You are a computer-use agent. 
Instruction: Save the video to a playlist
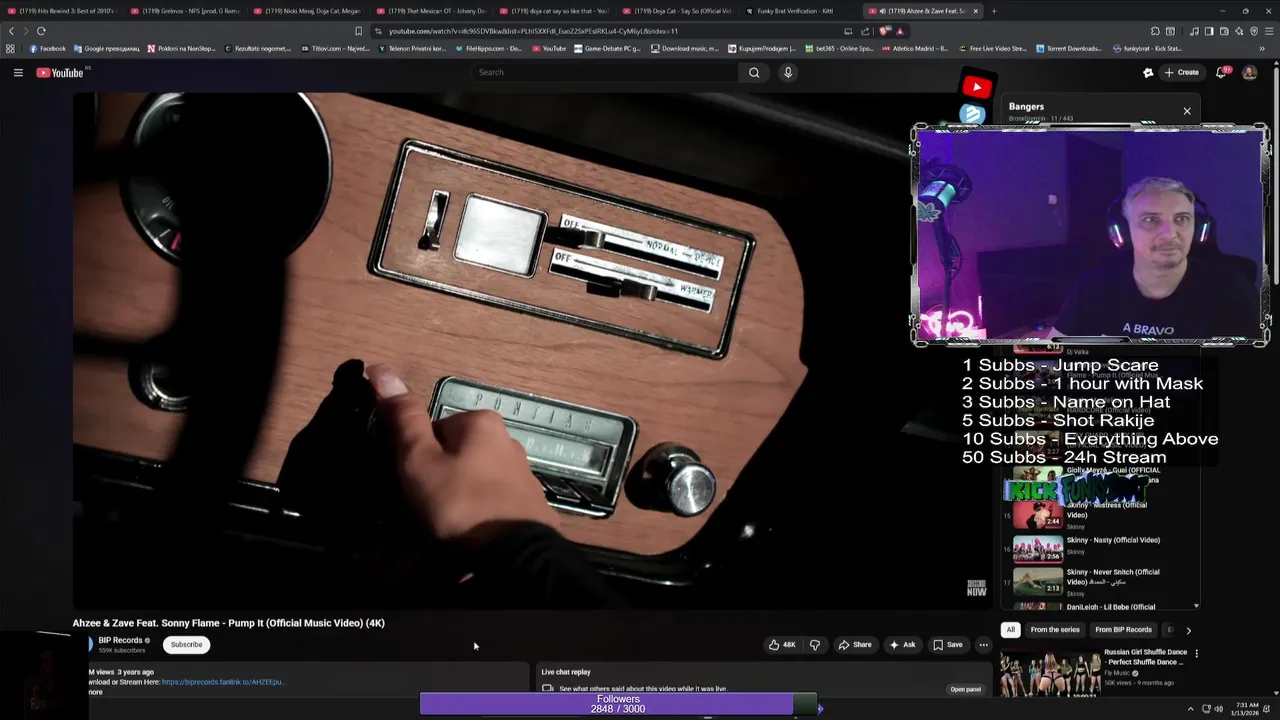point(948,645)
